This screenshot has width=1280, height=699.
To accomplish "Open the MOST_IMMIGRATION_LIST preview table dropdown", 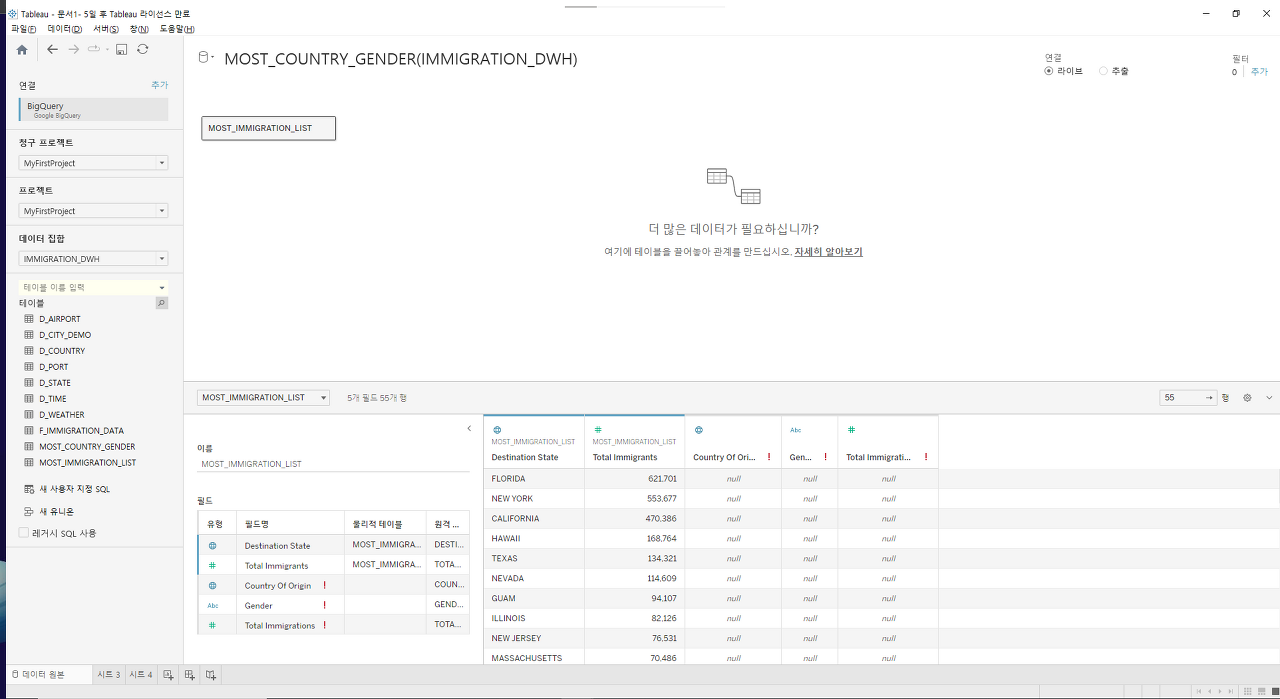I will (263, 398).
